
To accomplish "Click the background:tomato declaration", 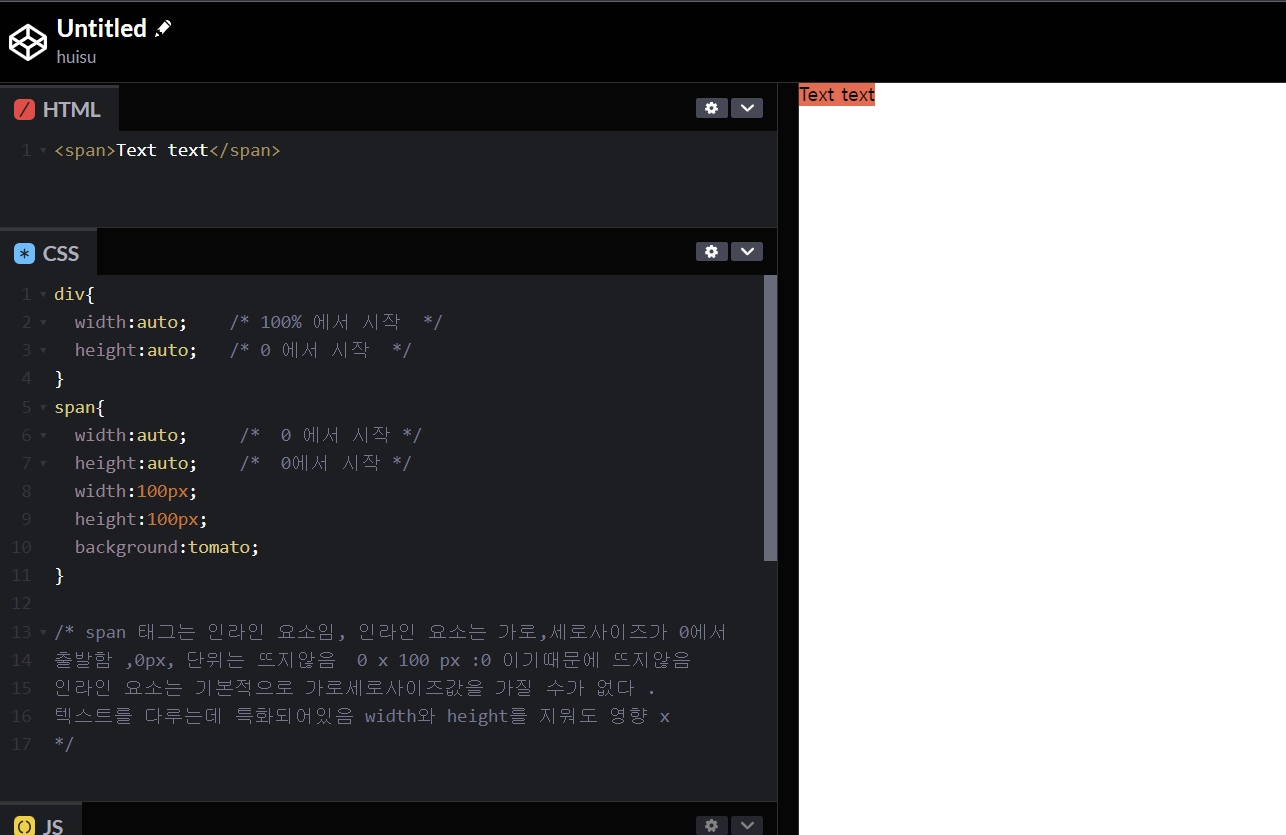I will pos(167,547).
